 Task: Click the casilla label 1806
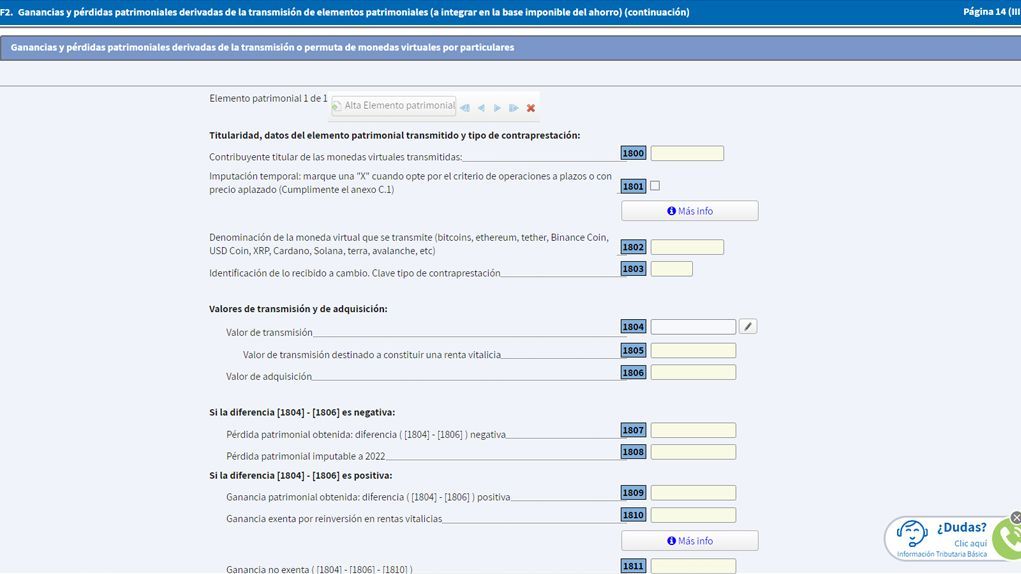(x=633, y=372)
